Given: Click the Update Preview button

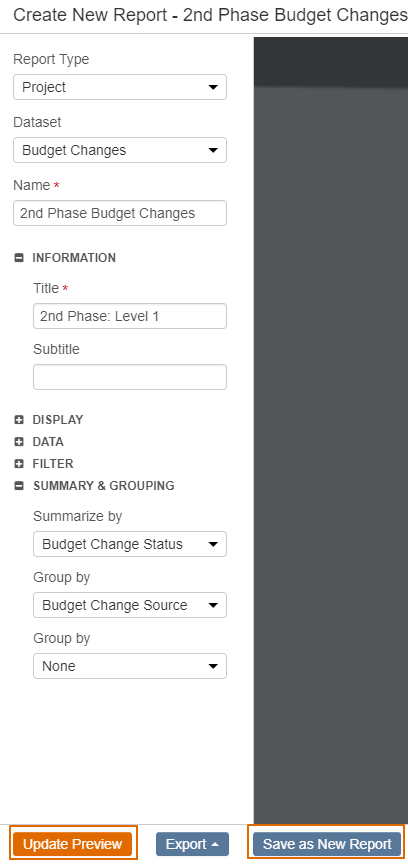Looking at the screenshot, I should pos(73,844).
